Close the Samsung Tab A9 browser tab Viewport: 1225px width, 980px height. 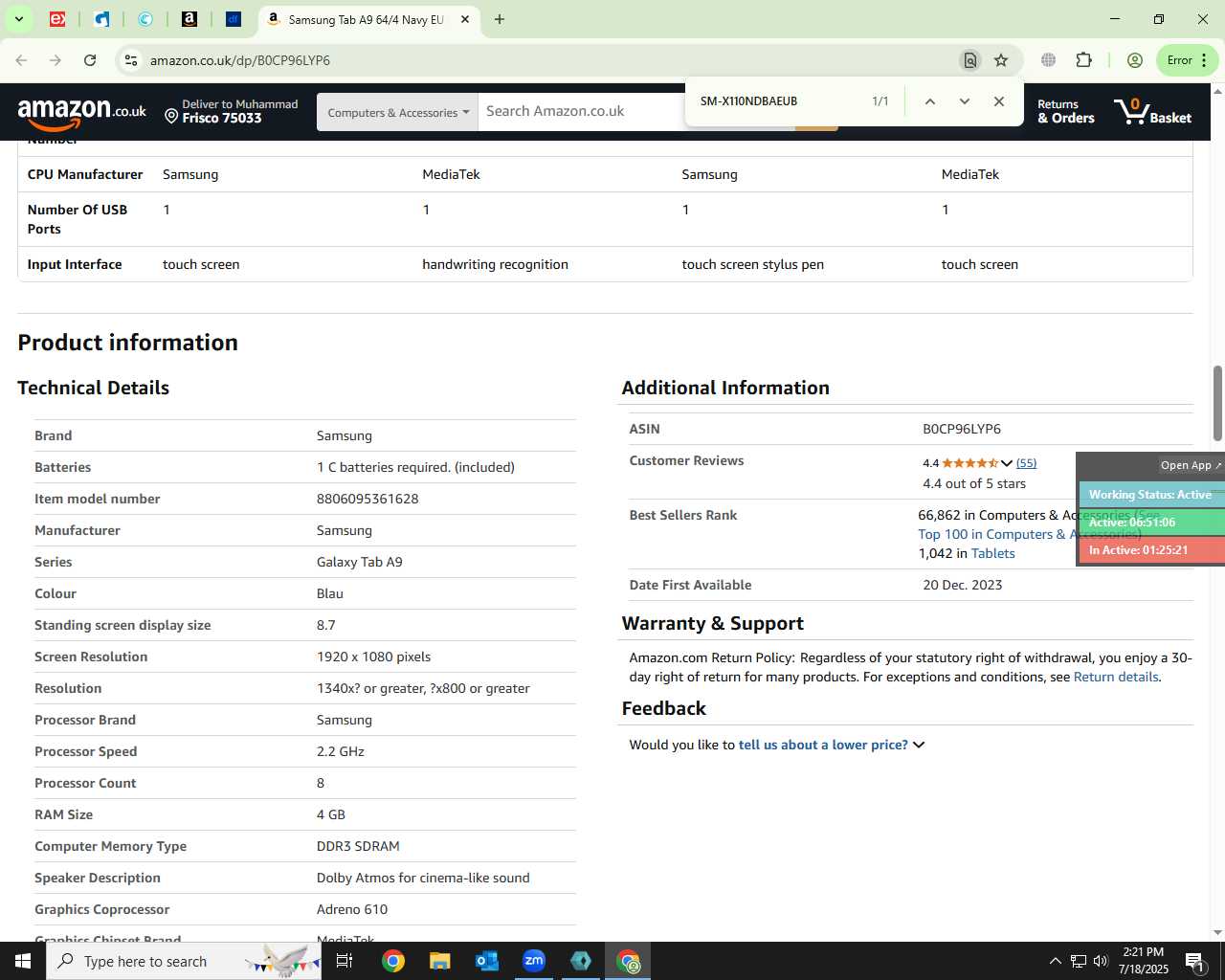(x=466, y=19)
